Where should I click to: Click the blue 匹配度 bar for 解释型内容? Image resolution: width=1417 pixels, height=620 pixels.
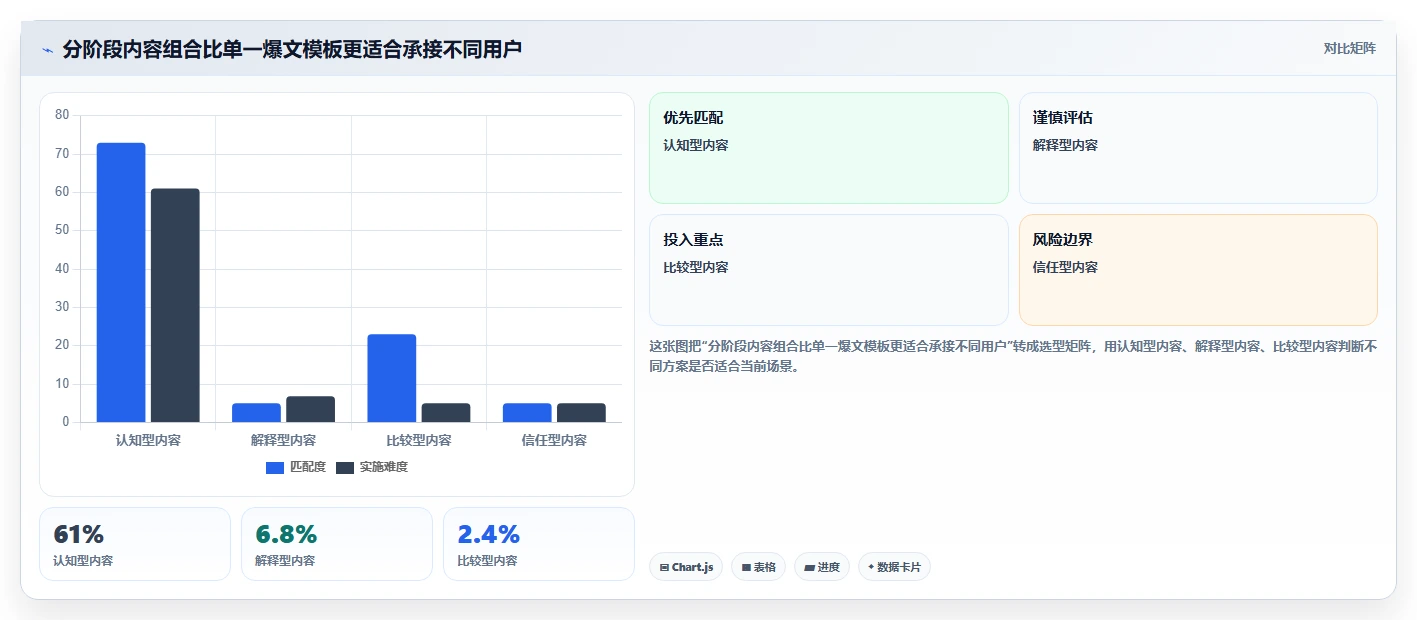(x=256, y=413)
